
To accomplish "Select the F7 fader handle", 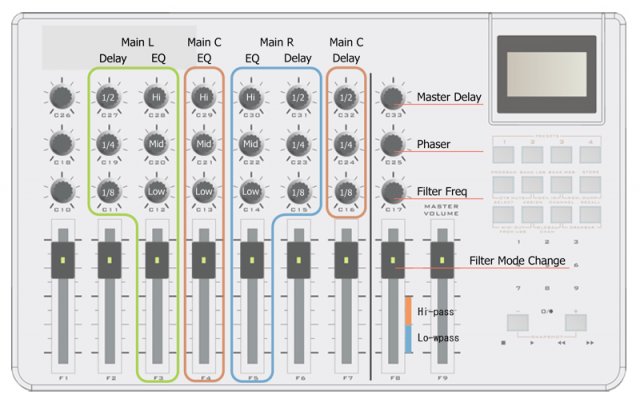I will coord(346,260).
